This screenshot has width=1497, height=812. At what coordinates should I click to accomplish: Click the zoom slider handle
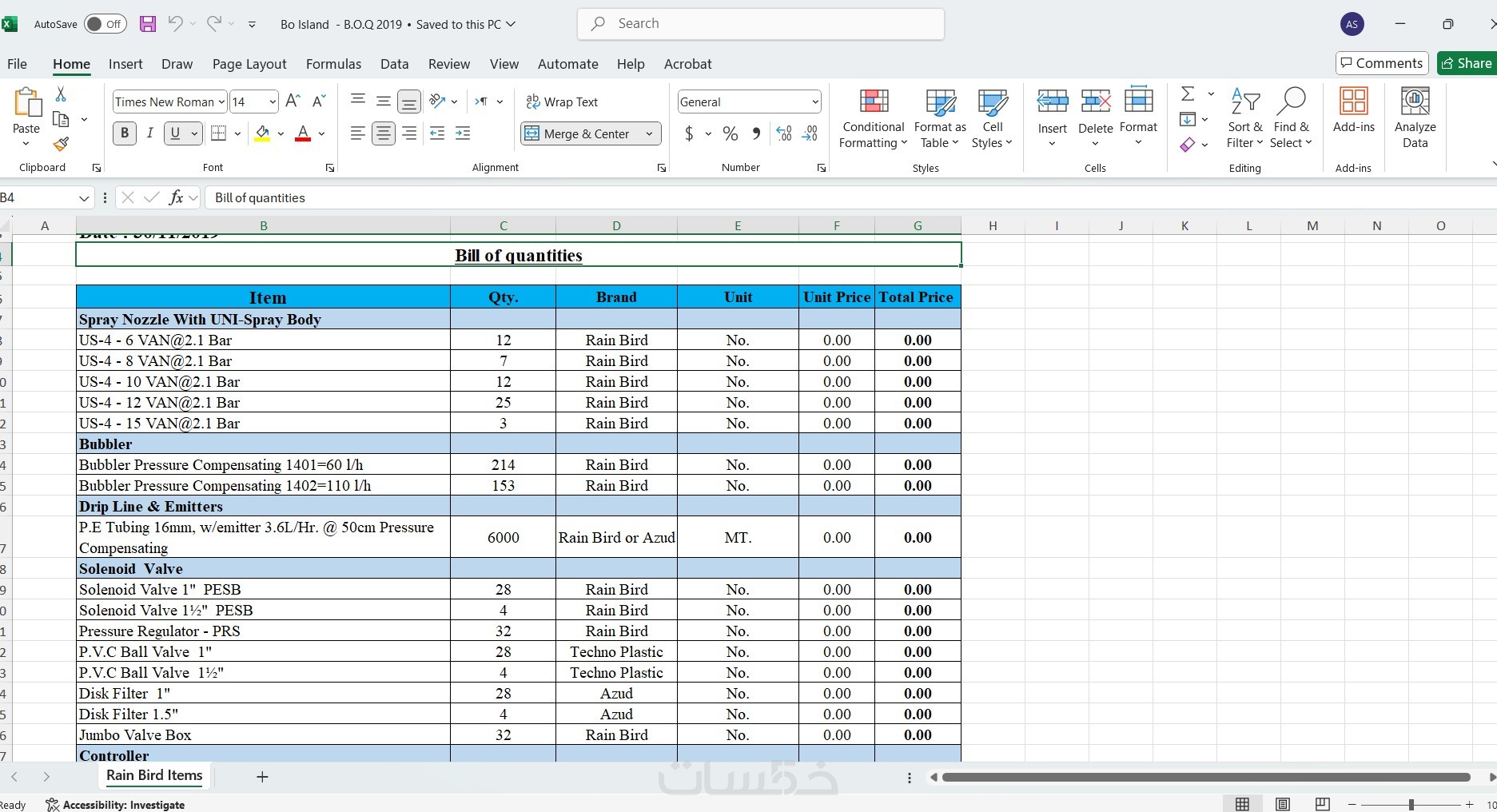[1411, 804]
